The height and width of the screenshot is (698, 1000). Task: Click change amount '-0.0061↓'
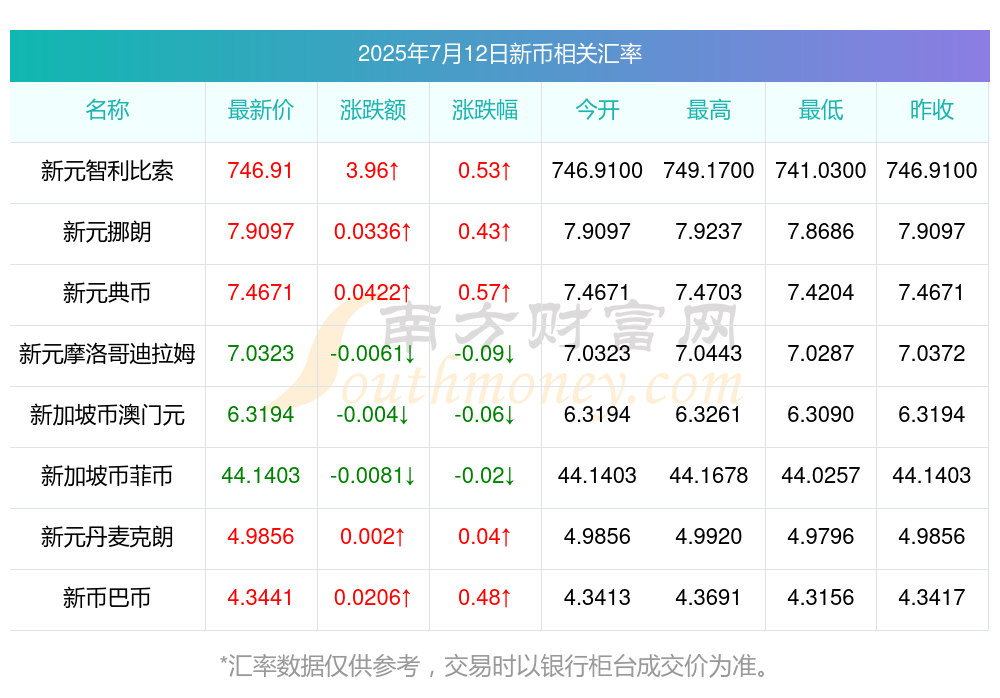point(373,353)
